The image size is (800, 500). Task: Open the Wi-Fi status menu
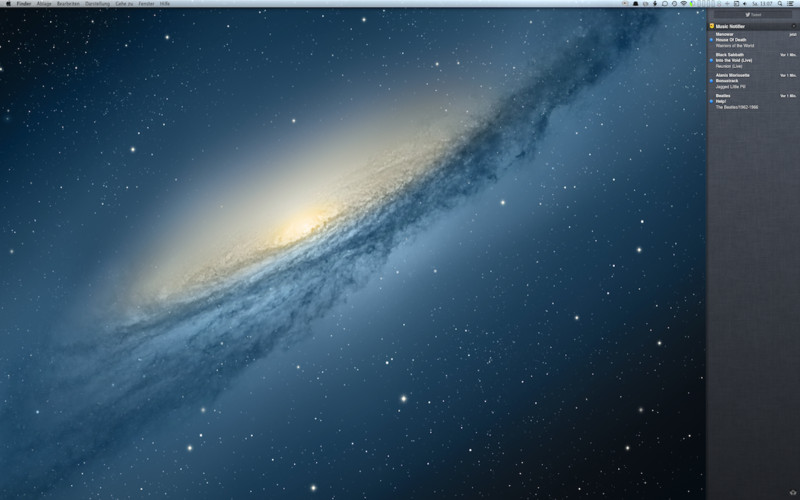pos(684,4)
